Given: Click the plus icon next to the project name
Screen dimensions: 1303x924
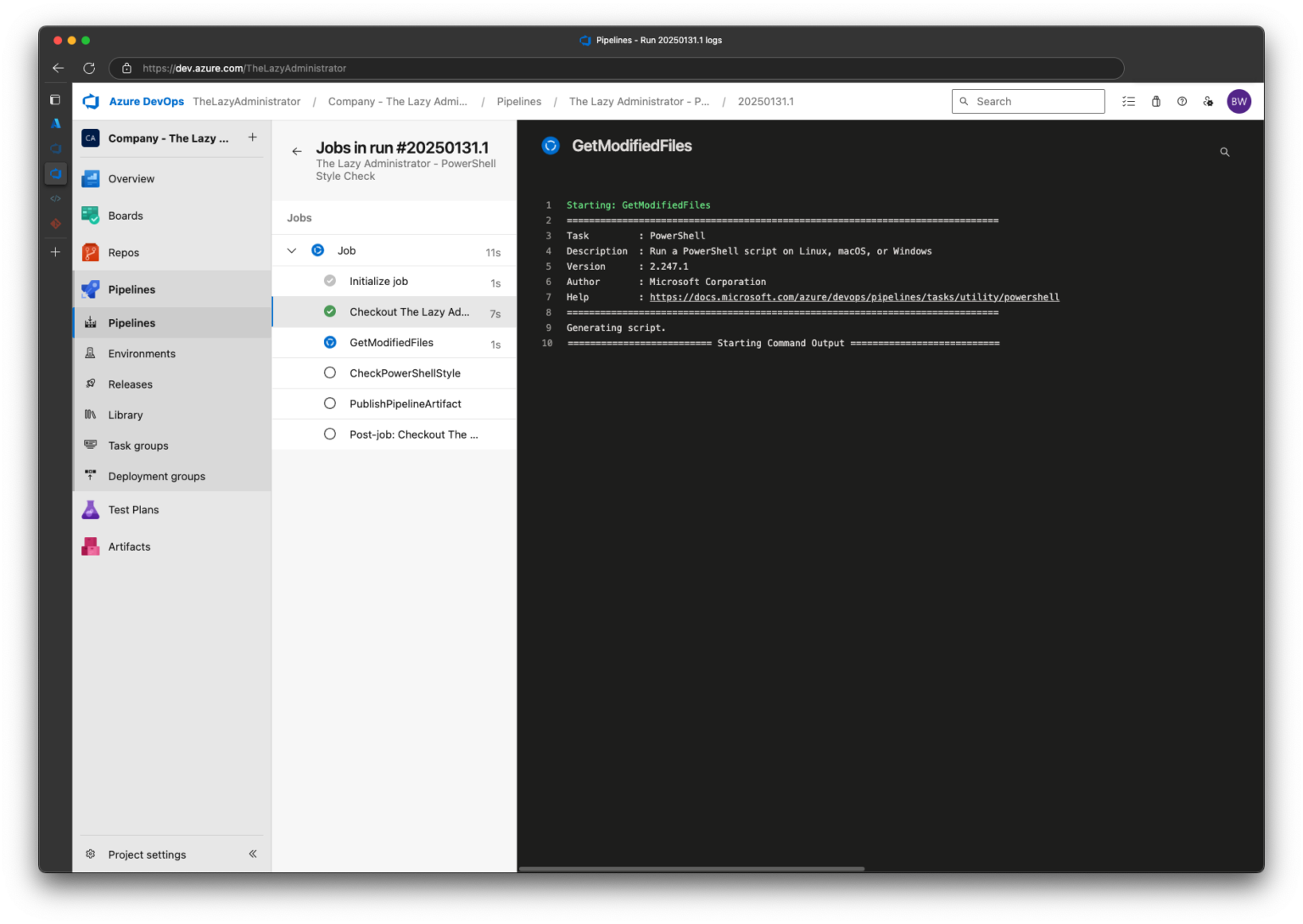Looking at the screenshot, I should pos(253,137).
